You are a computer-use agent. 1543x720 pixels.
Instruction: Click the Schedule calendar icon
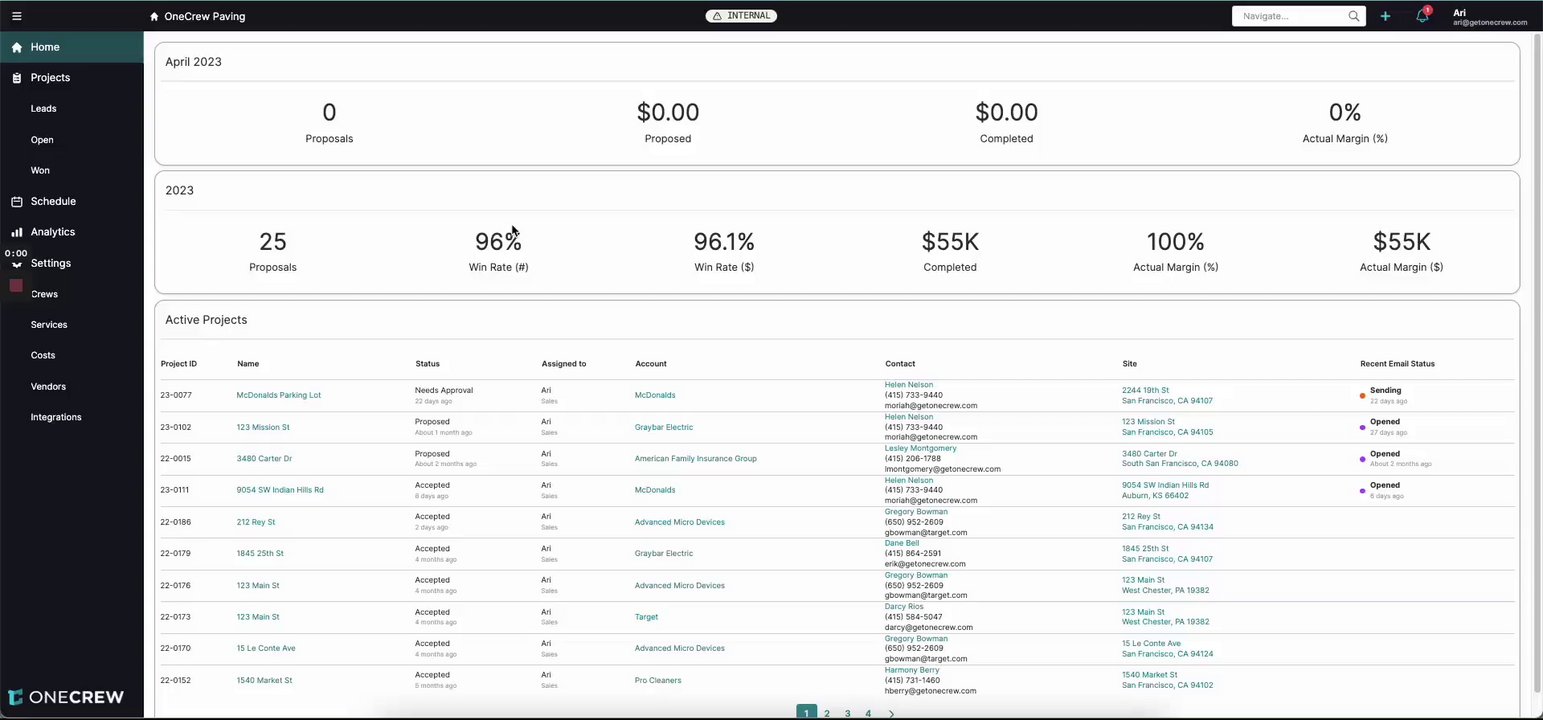pos(17,201)
